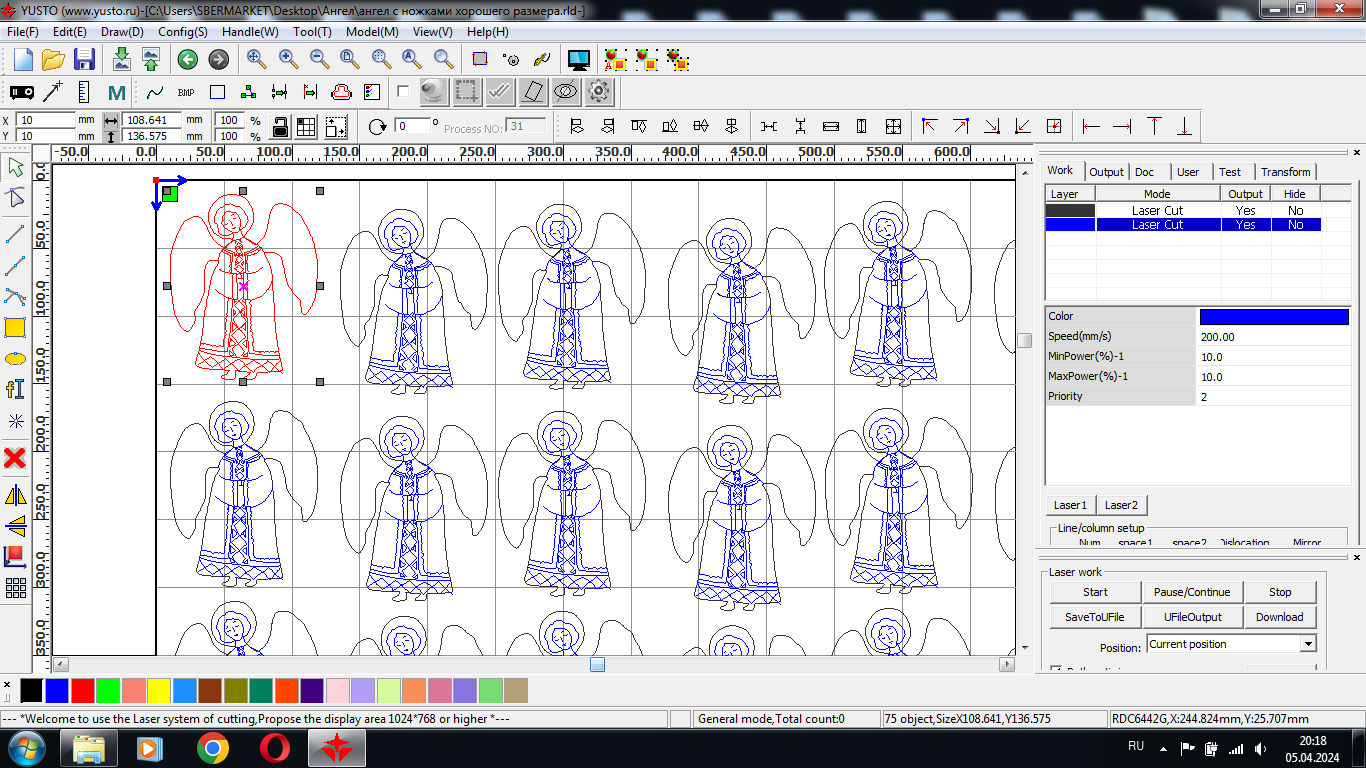Open the Handle(W) menu
Viewport: 1366px width, 768px height.
point(250,32)
